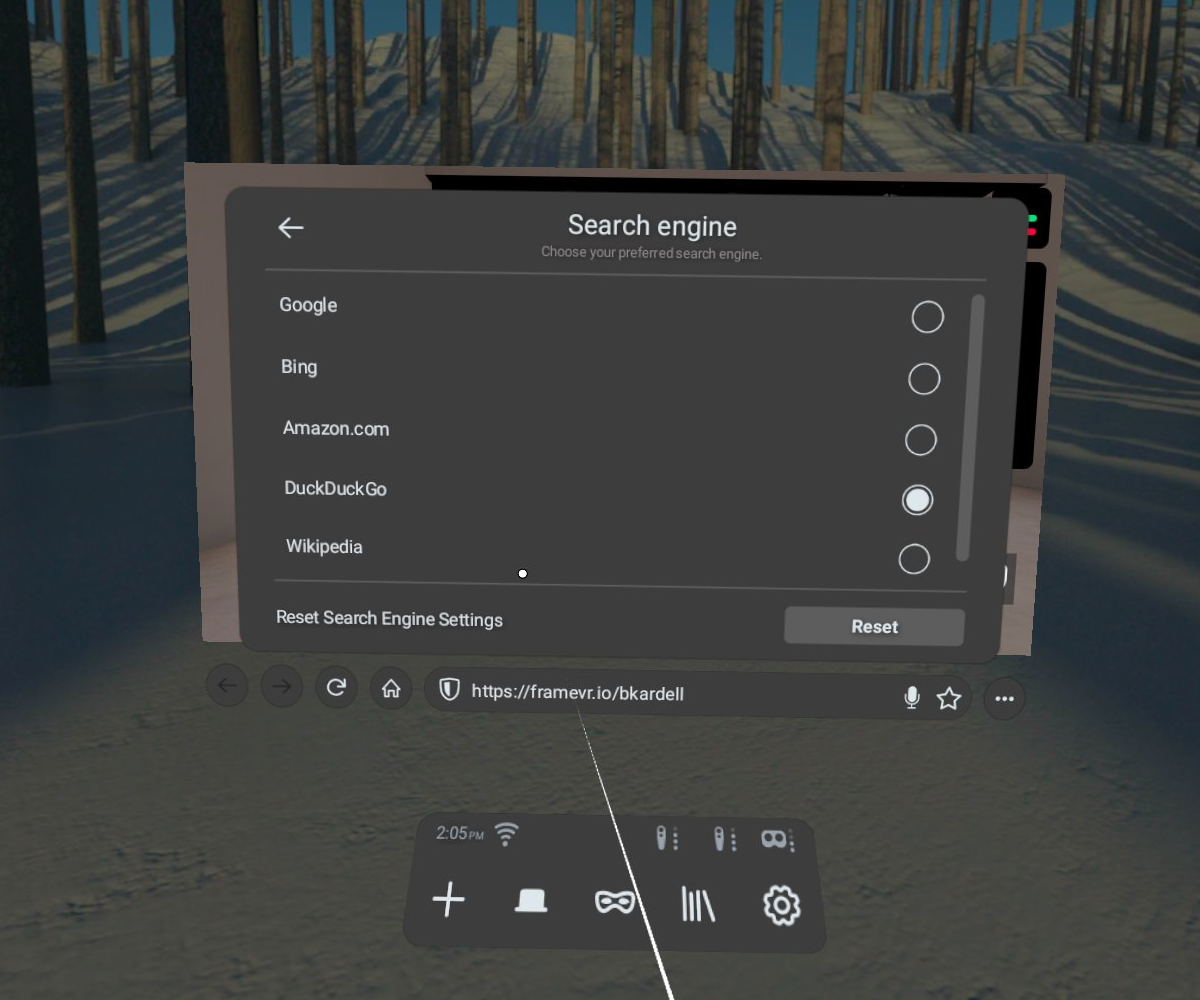Reload the page with refresh icon
This screenshot has height=1000, width=1200.
[336, 687]
